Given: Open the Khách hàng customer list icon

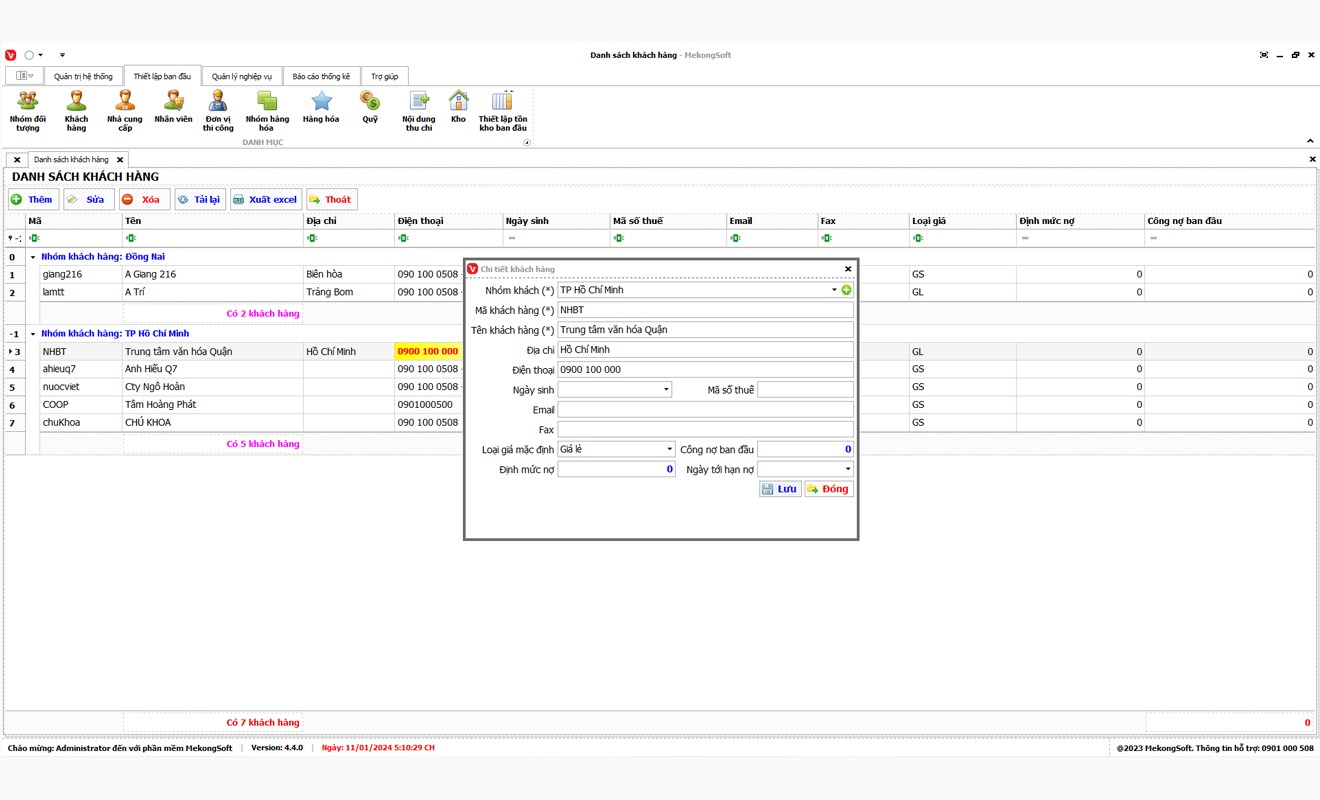Looking at the screenshot, I should (x=76, y=108).
